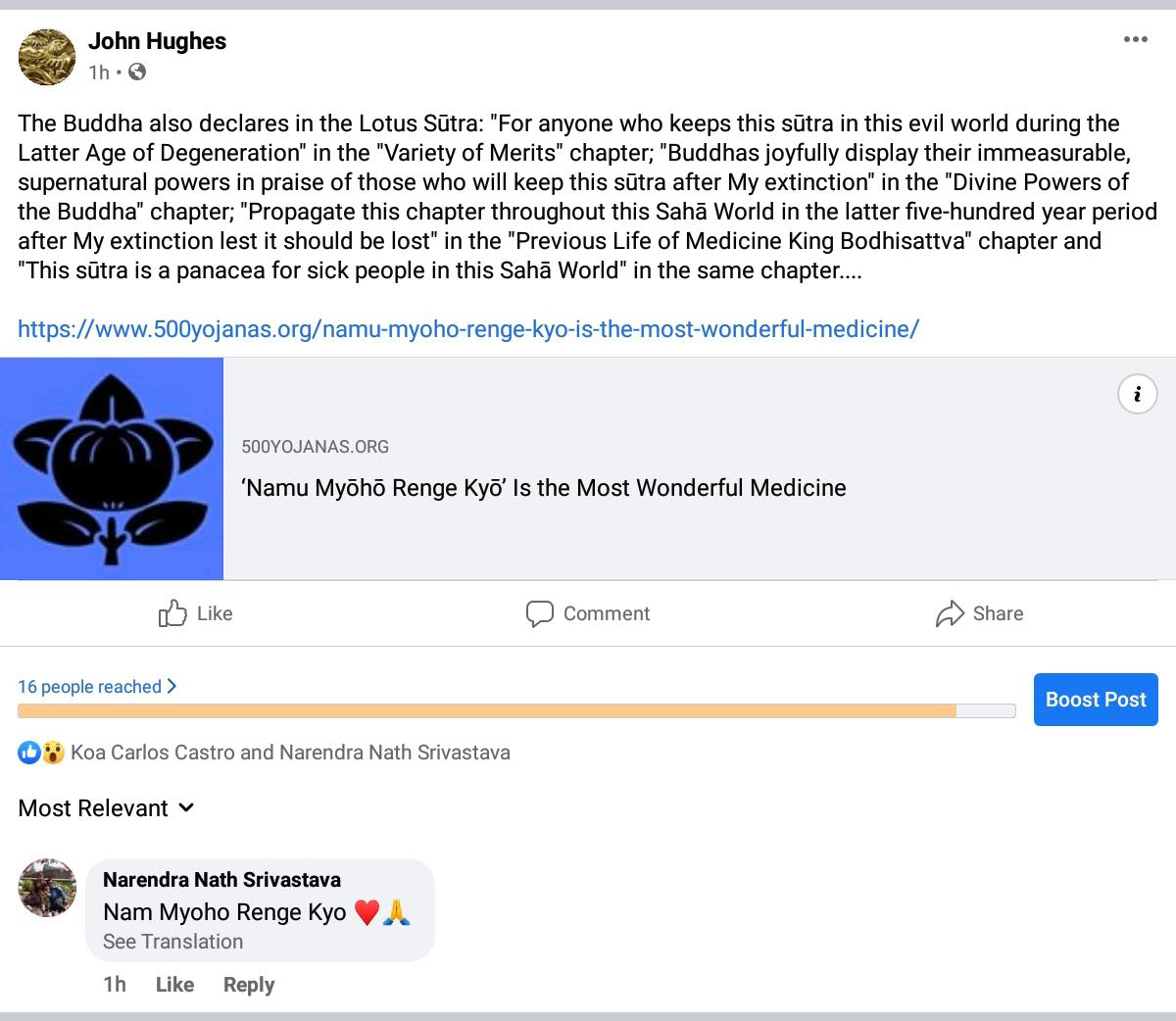Open the John Hughes author name link

click(x=157, y=41)
